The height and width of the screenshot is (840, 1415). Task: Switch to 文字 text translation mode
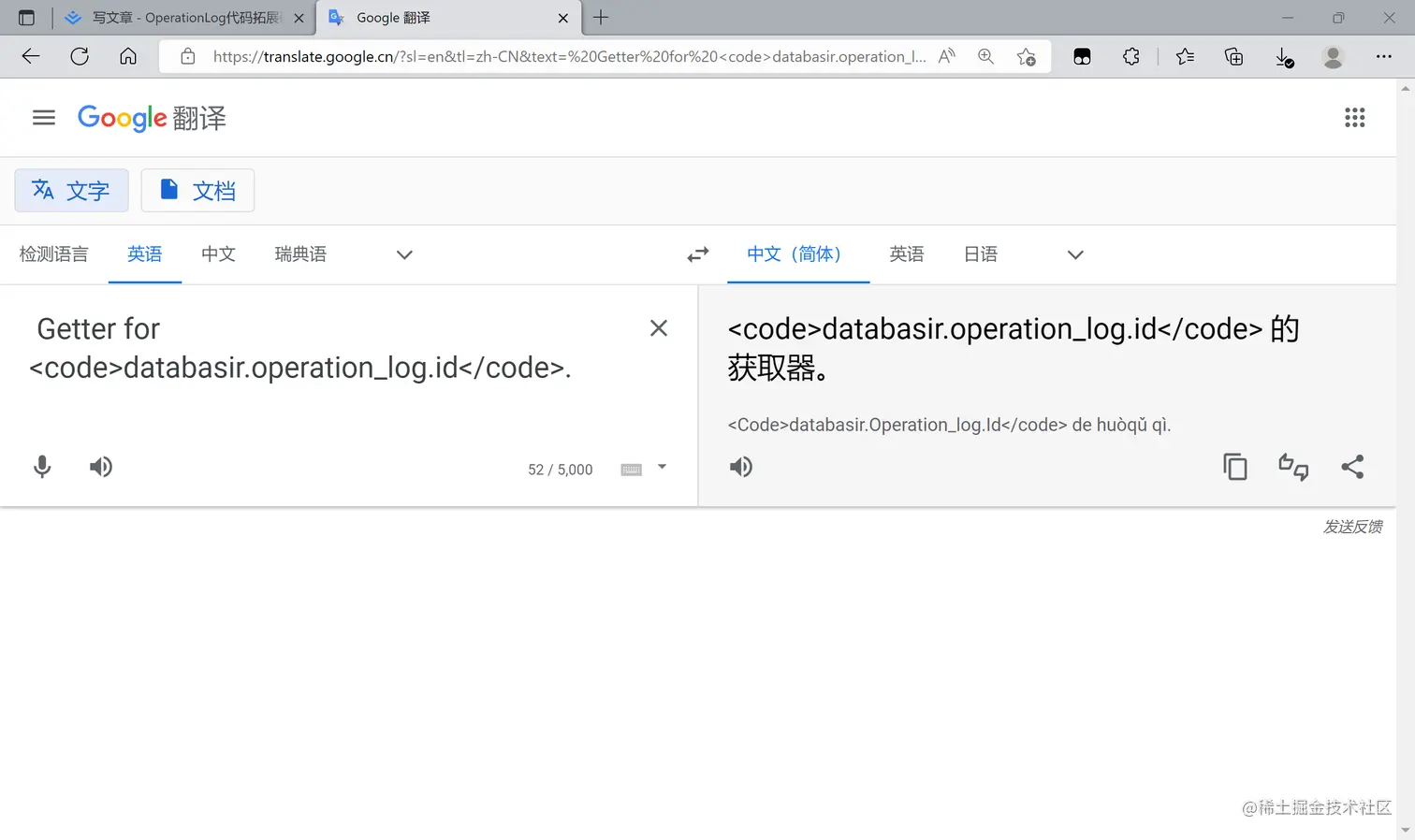(x=71, y=191)
